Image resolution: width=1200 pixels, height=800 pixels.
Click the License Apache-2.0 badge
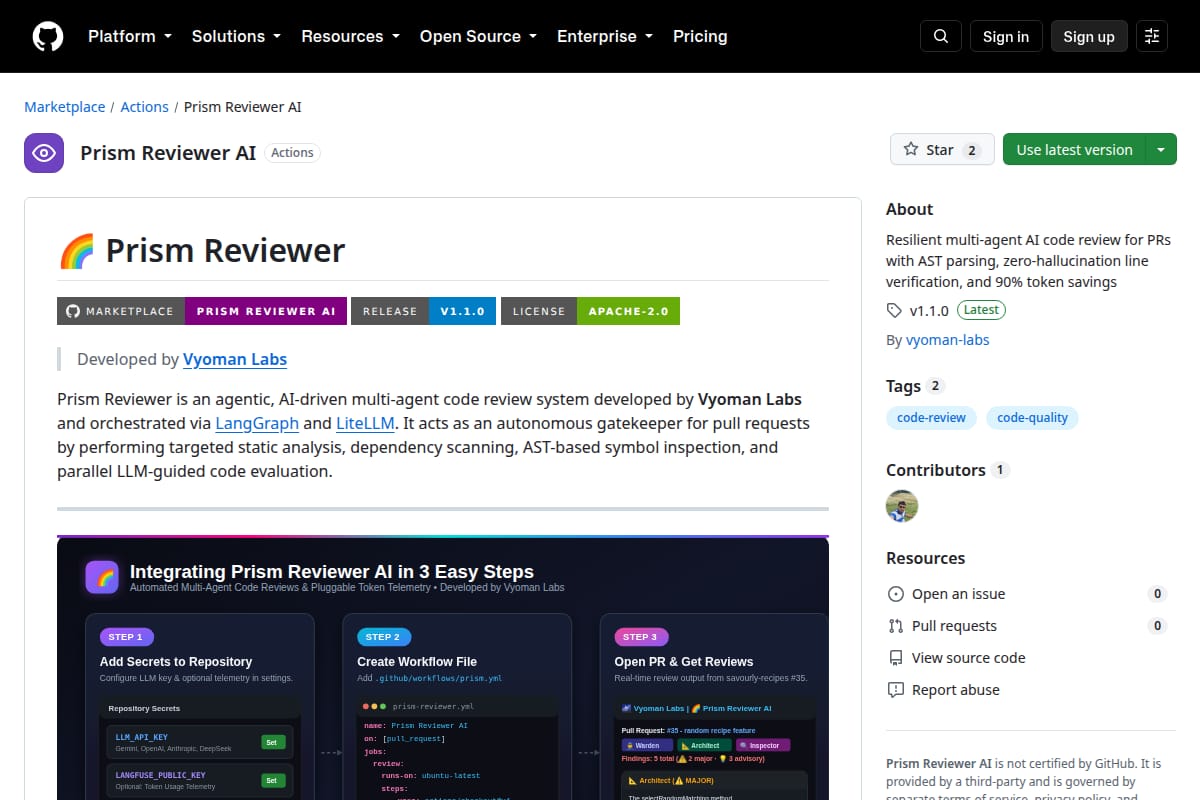[x=590, y=311]
